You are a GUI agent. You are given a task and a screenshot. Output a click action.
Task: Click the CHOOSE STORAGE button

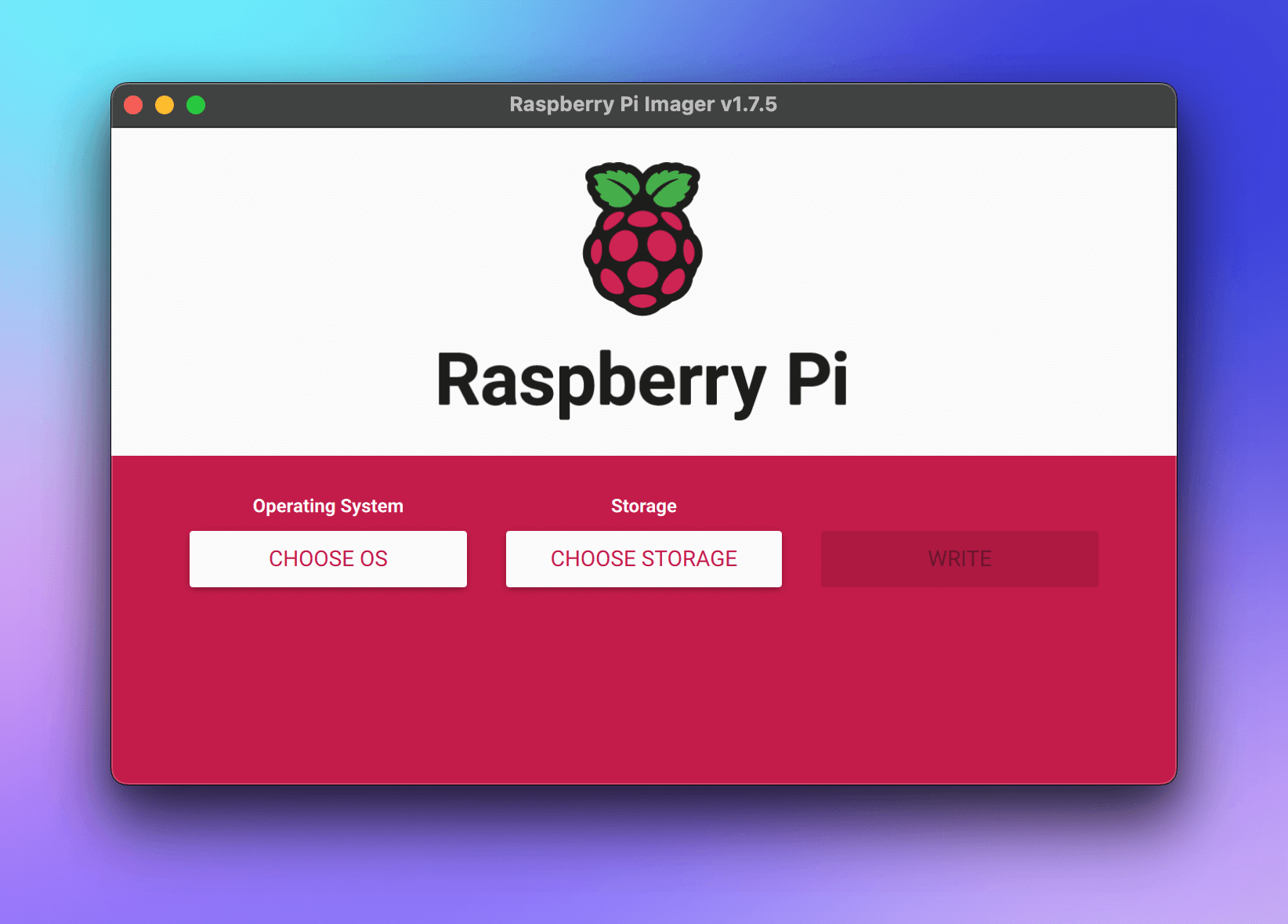(644, 559)
